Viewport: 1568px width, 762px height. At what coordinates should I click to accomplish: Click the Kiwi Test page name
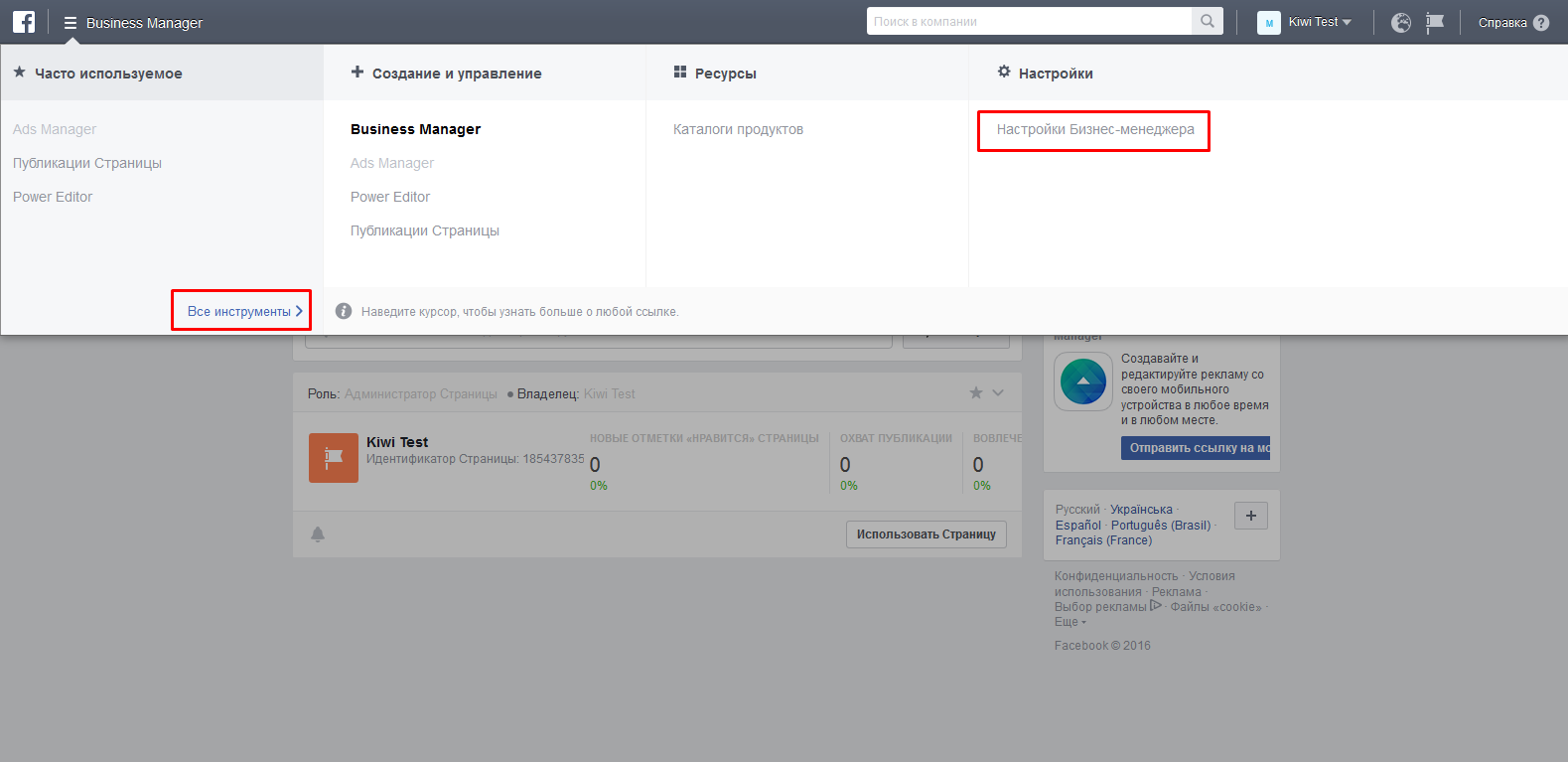(397, 442)
